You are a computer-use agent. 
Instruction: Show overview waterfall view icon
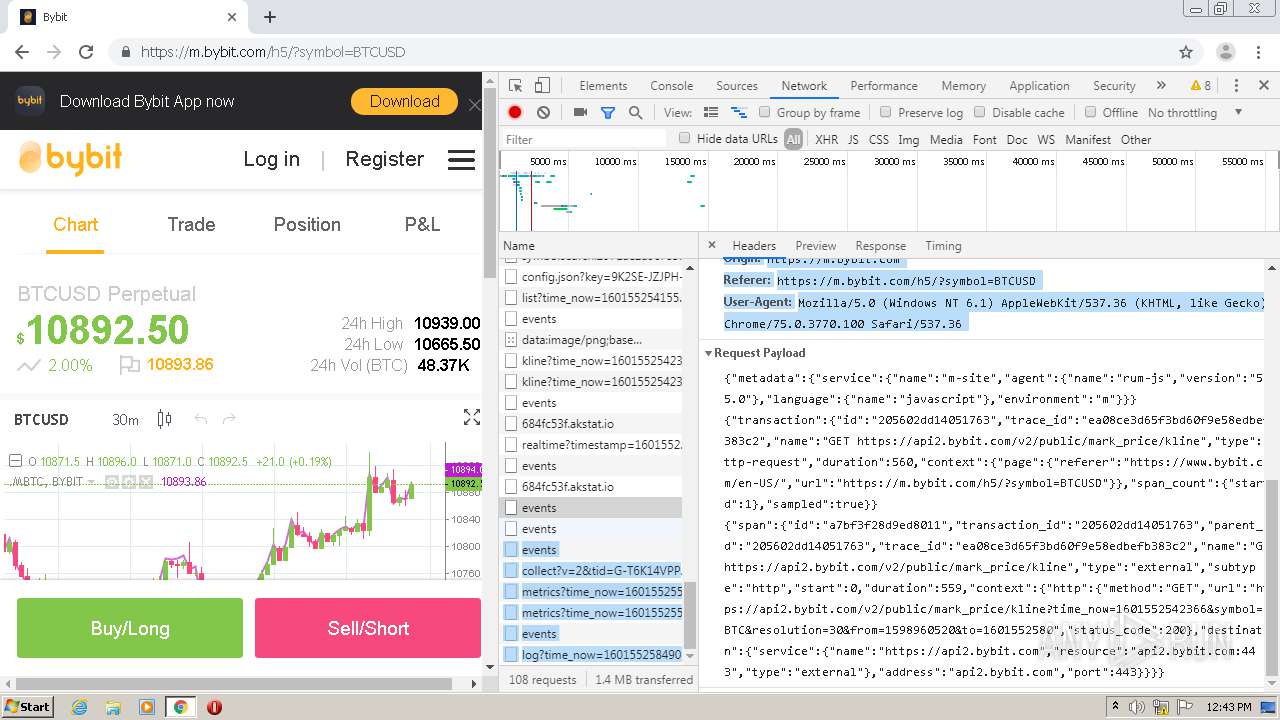click(x=739, y=113)
